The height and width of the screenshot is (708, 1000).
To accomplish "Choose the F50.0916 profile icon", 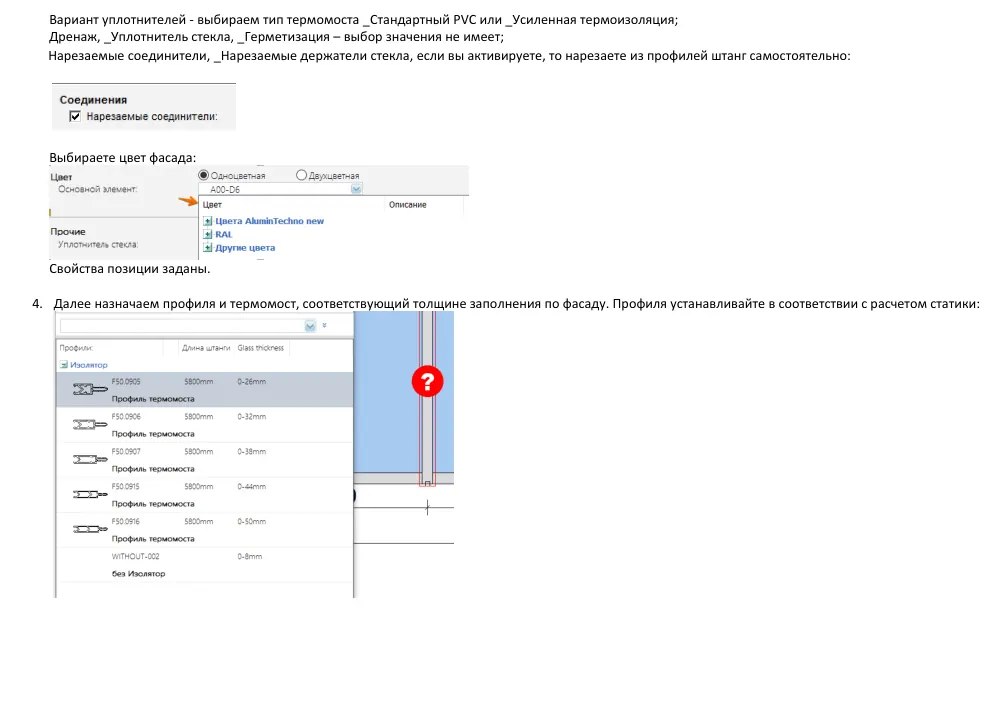I will pyautogui.click(x=90, y=529).
